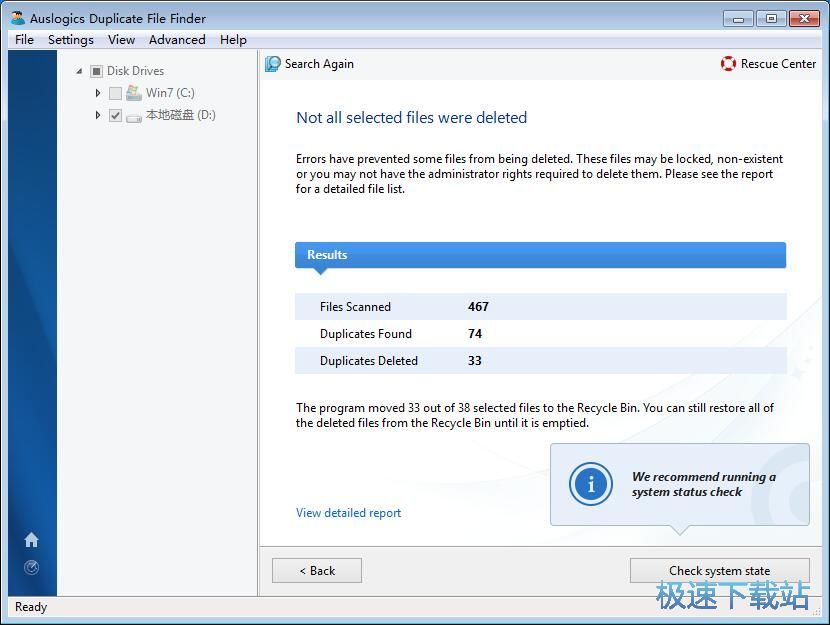This screenshot has height=625, width=830.
Task: Click the value 467
Action: click(478, 307)
